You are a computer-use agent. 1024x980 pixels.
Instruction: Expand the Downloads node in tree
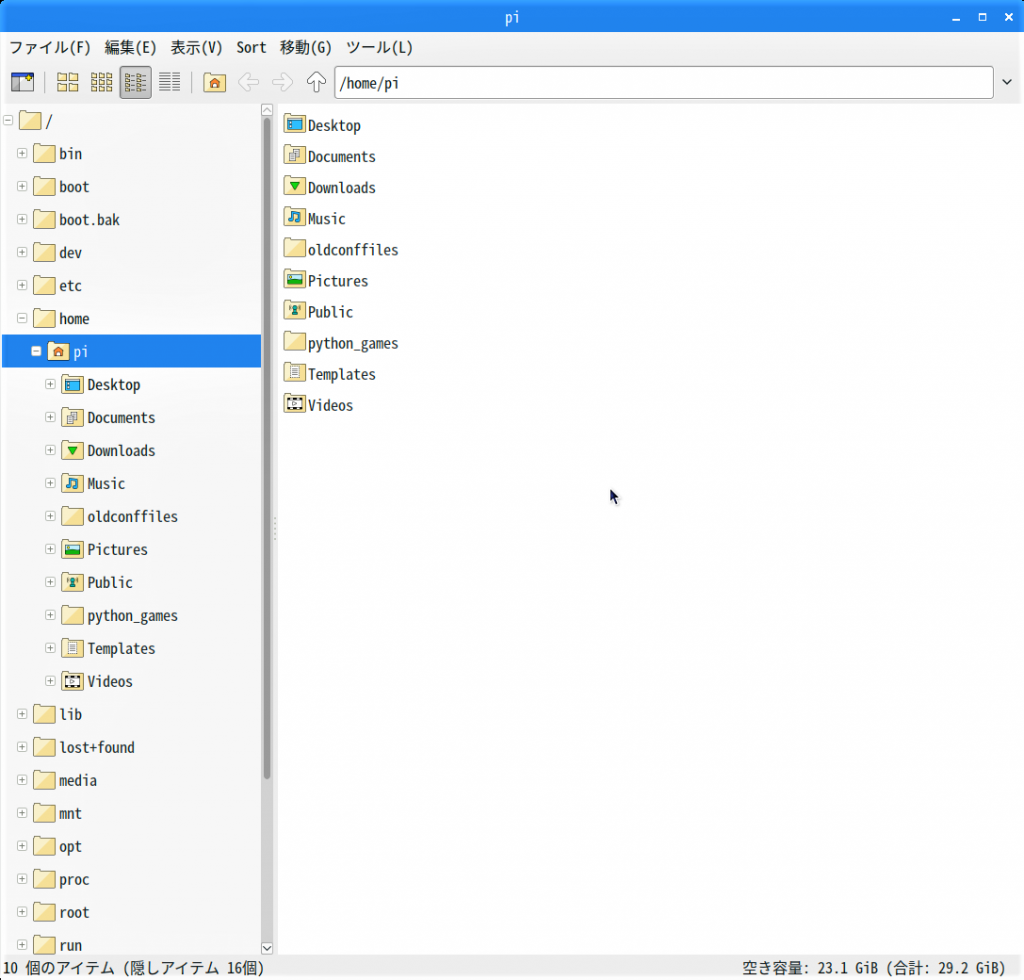point(50,450)
